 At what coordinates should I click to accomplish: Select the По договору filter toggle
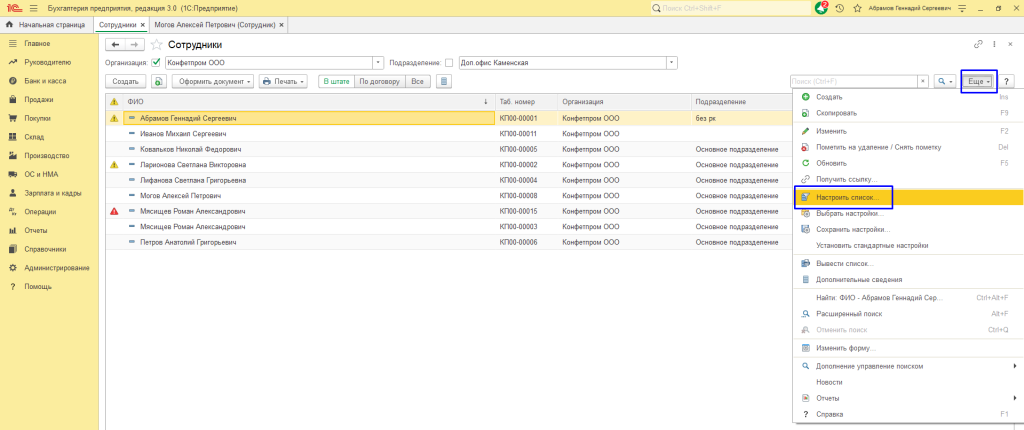(378, 81)
